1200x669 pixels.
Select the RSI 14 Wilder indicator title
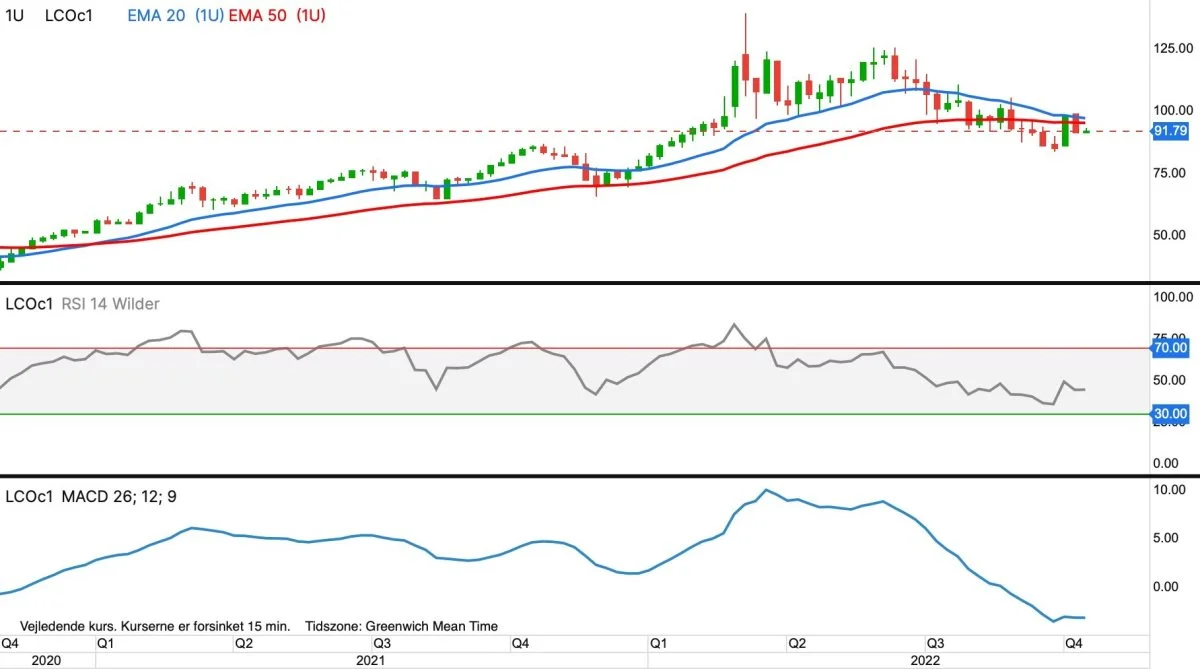pos(112,304)
